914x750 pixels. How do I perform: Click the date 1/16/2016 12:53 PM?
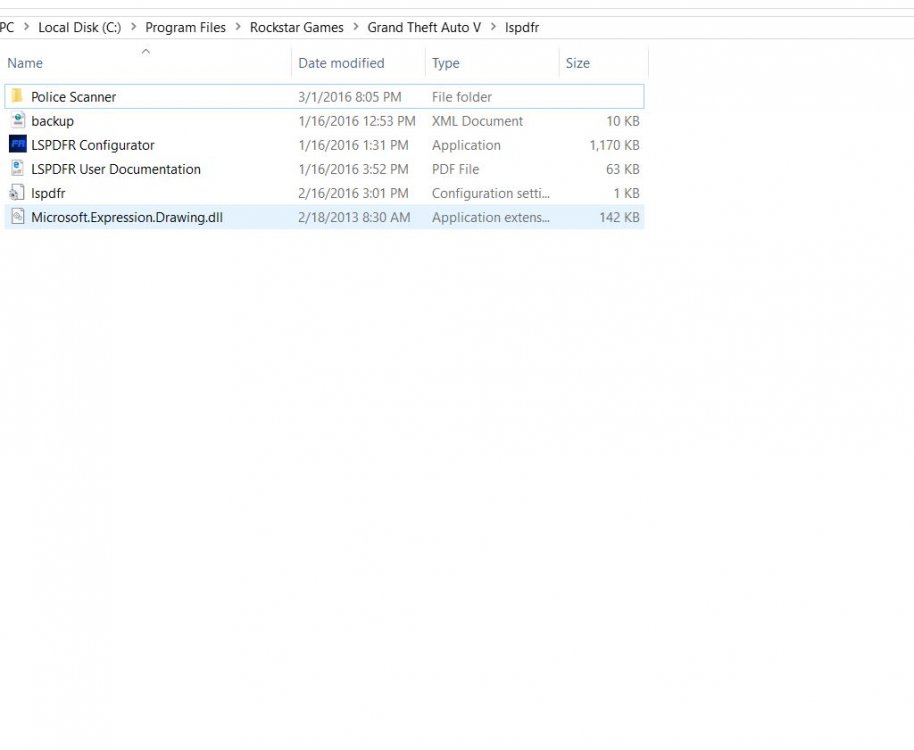point(357,121)
